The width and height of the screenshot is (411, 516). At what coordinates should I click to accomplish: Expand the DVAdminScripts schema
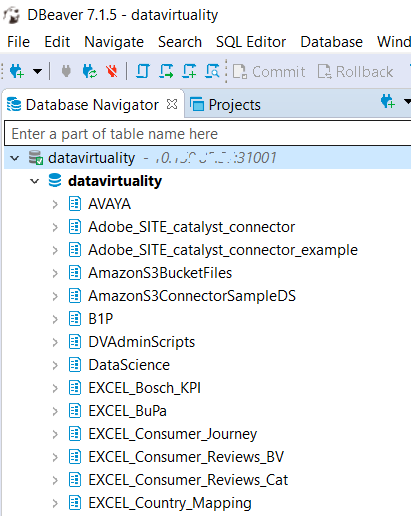(x=55, y=342)
